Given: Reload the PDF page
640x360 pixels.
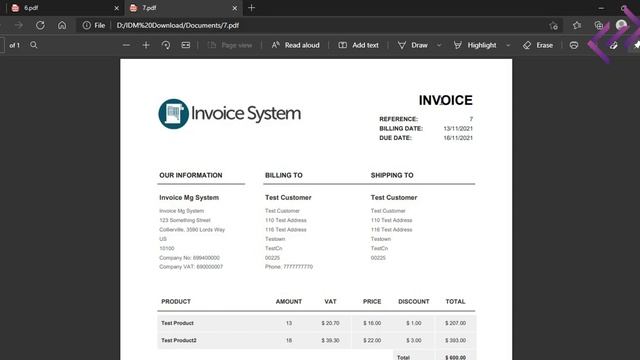Looking at the screenshot, I should click(40, 25).
